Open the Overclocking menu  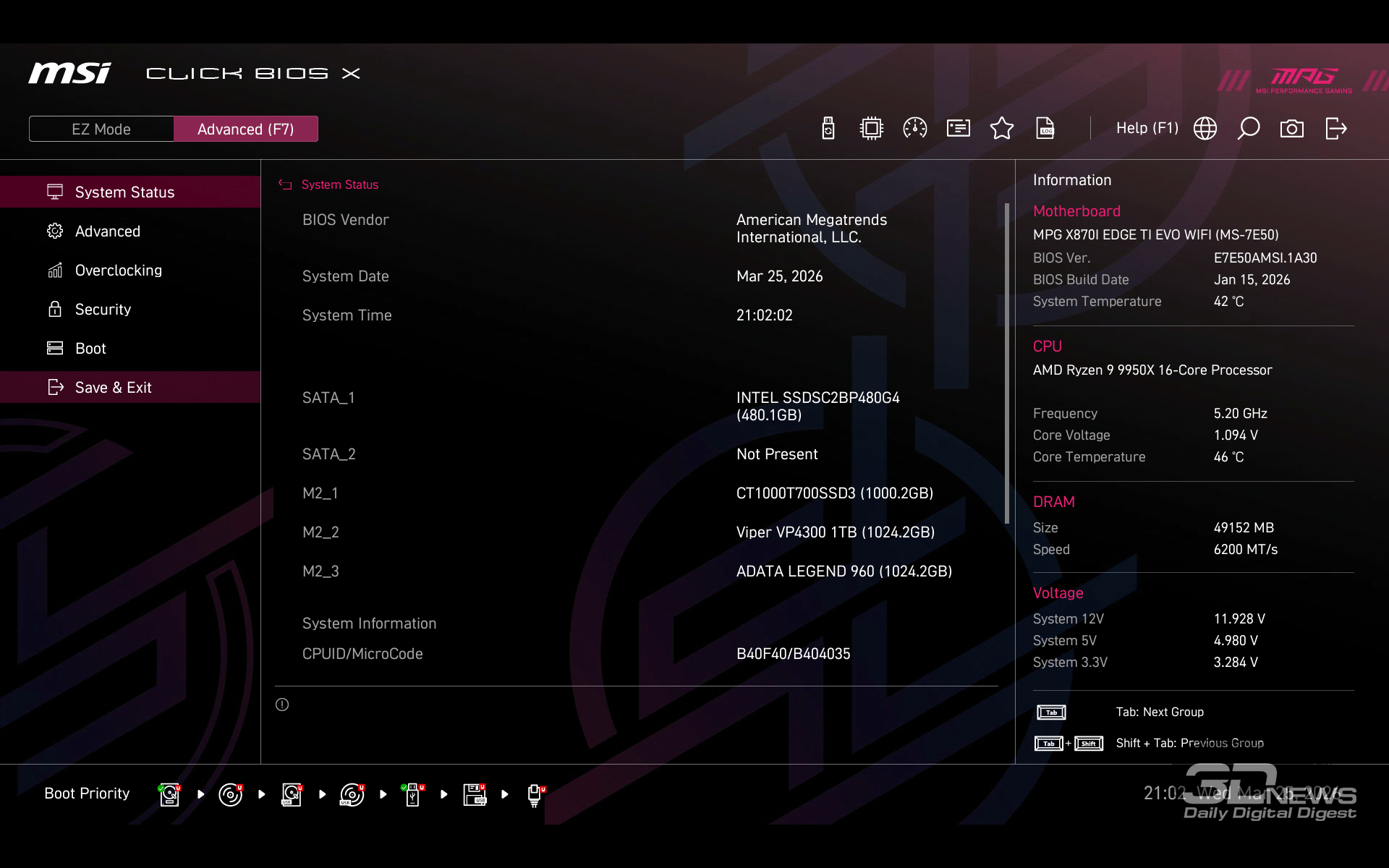(x=119, y=271)
